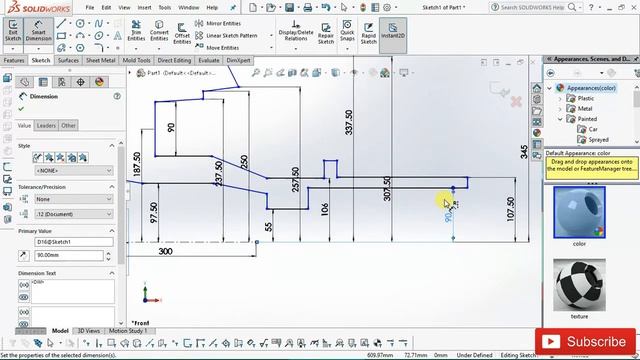Select the Circle sketch tool
Viewport: 640px width, 360px height.
[80, 23]
